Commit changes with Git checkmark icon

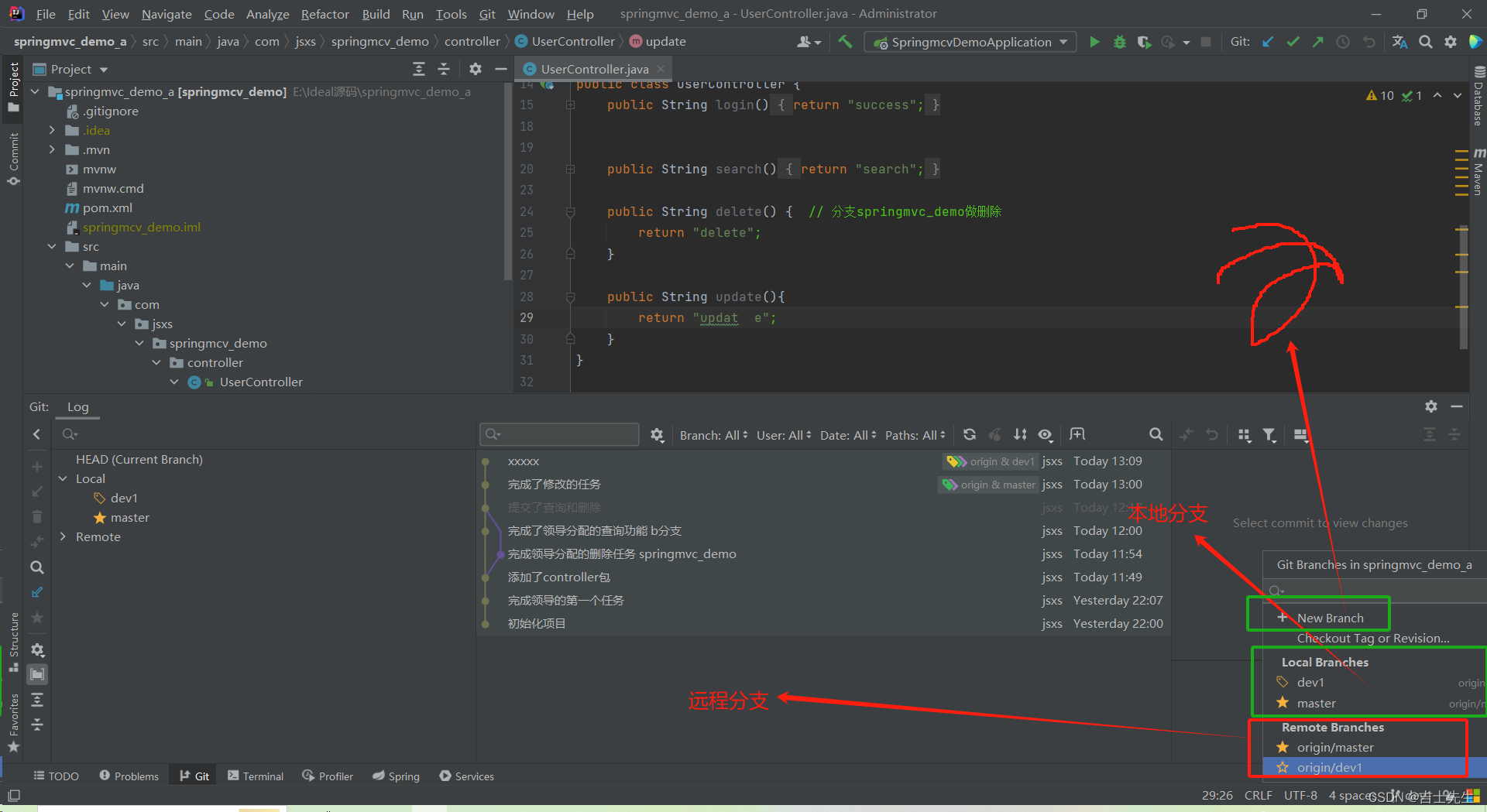1293,42
